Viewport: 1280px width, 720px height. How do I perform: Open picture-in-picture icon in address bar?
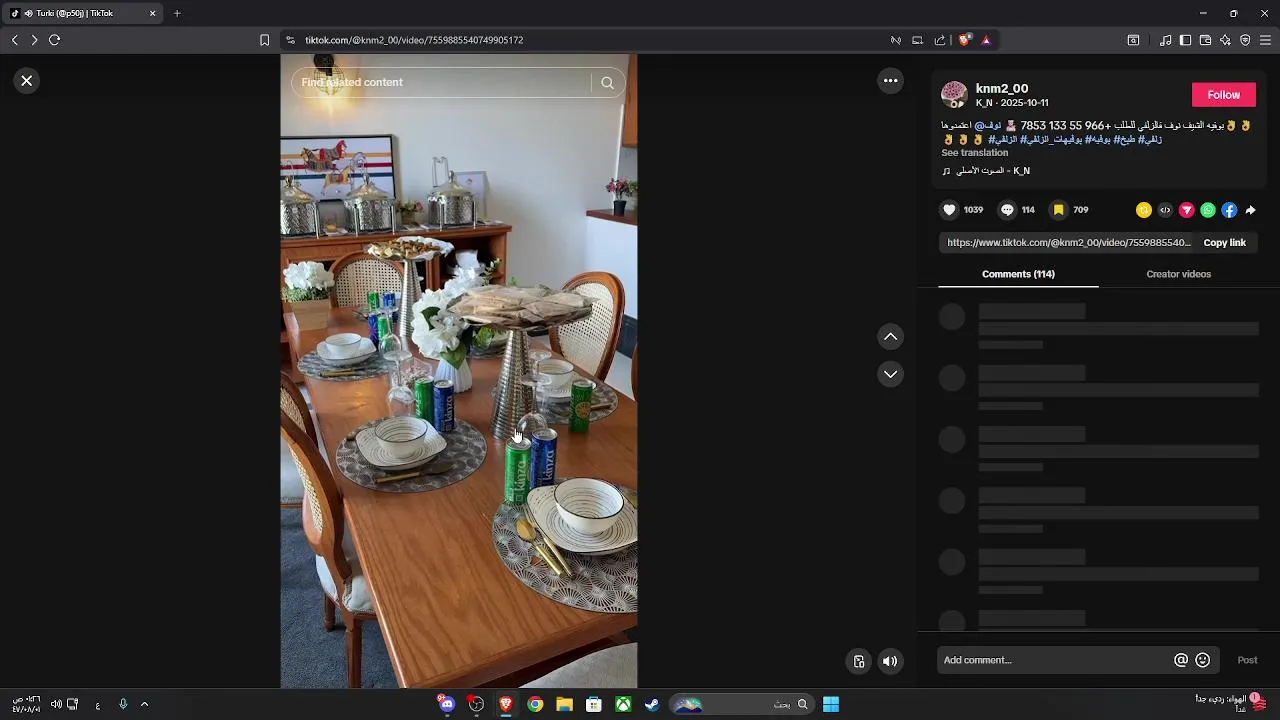click(917, 40)
